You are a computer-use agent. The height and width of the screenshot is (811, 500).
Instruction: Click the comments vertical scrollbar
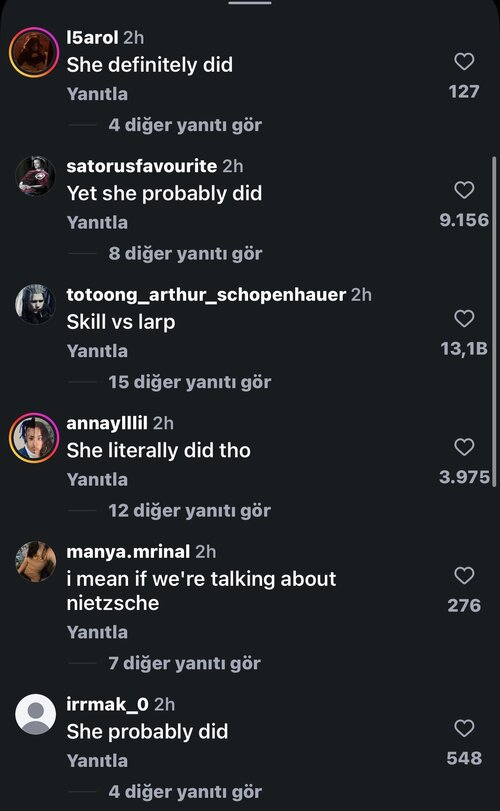(494, 321)
